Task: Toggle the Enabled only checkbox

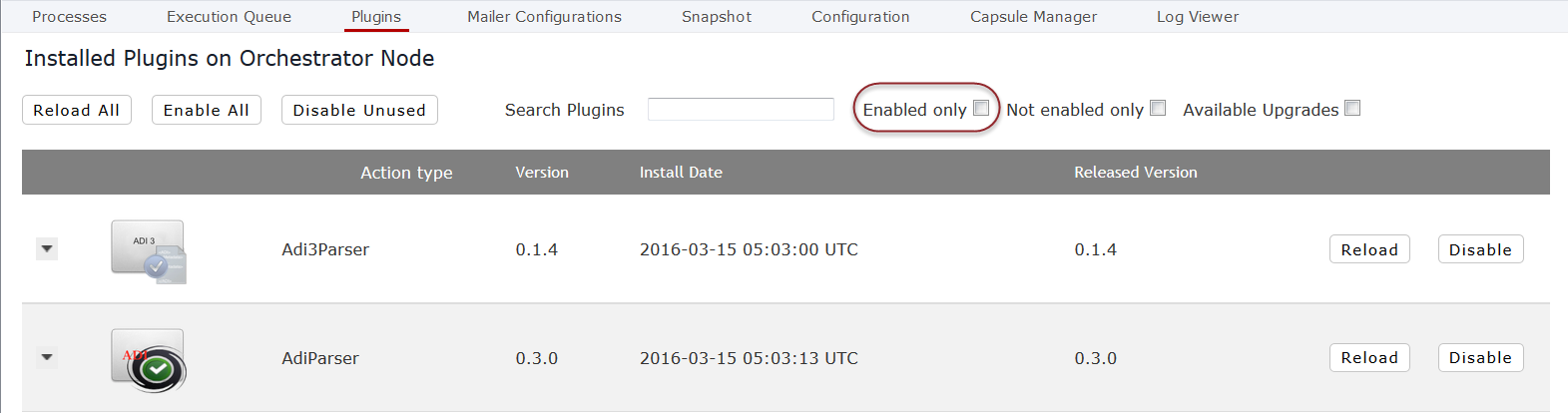Action: (981, 108)
